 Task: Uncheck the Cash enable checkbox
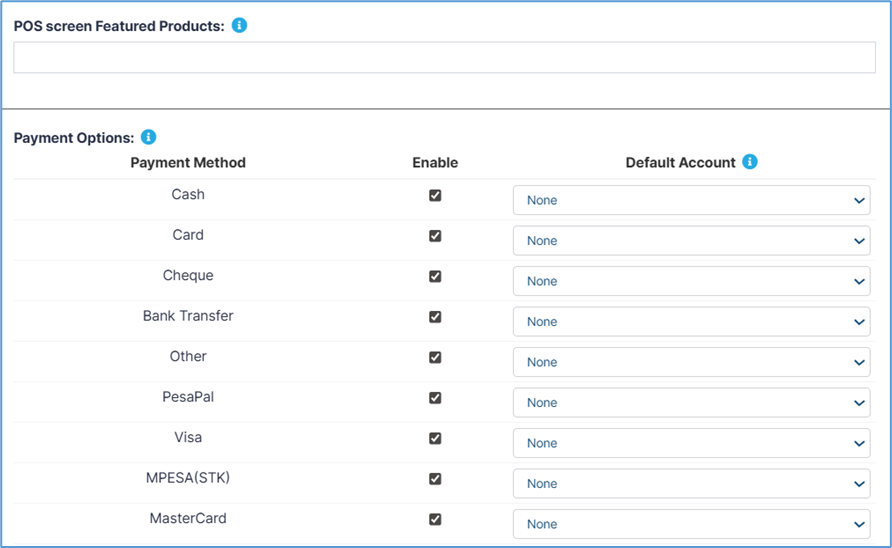(x=435, y=195)
